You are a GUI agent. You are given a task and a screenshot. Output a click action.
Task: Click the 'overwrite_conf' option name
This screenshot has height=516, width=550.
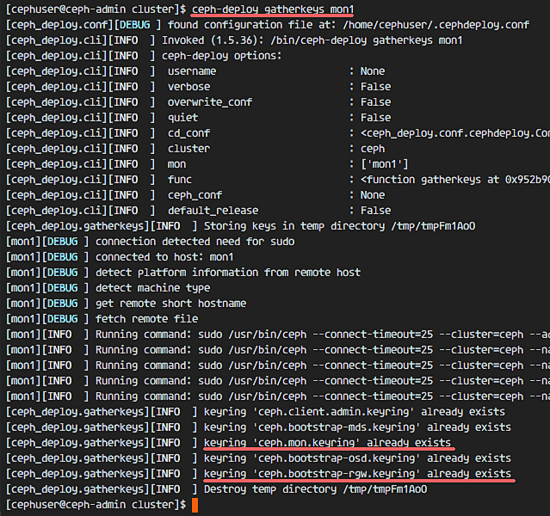click(x=210, y=102)
